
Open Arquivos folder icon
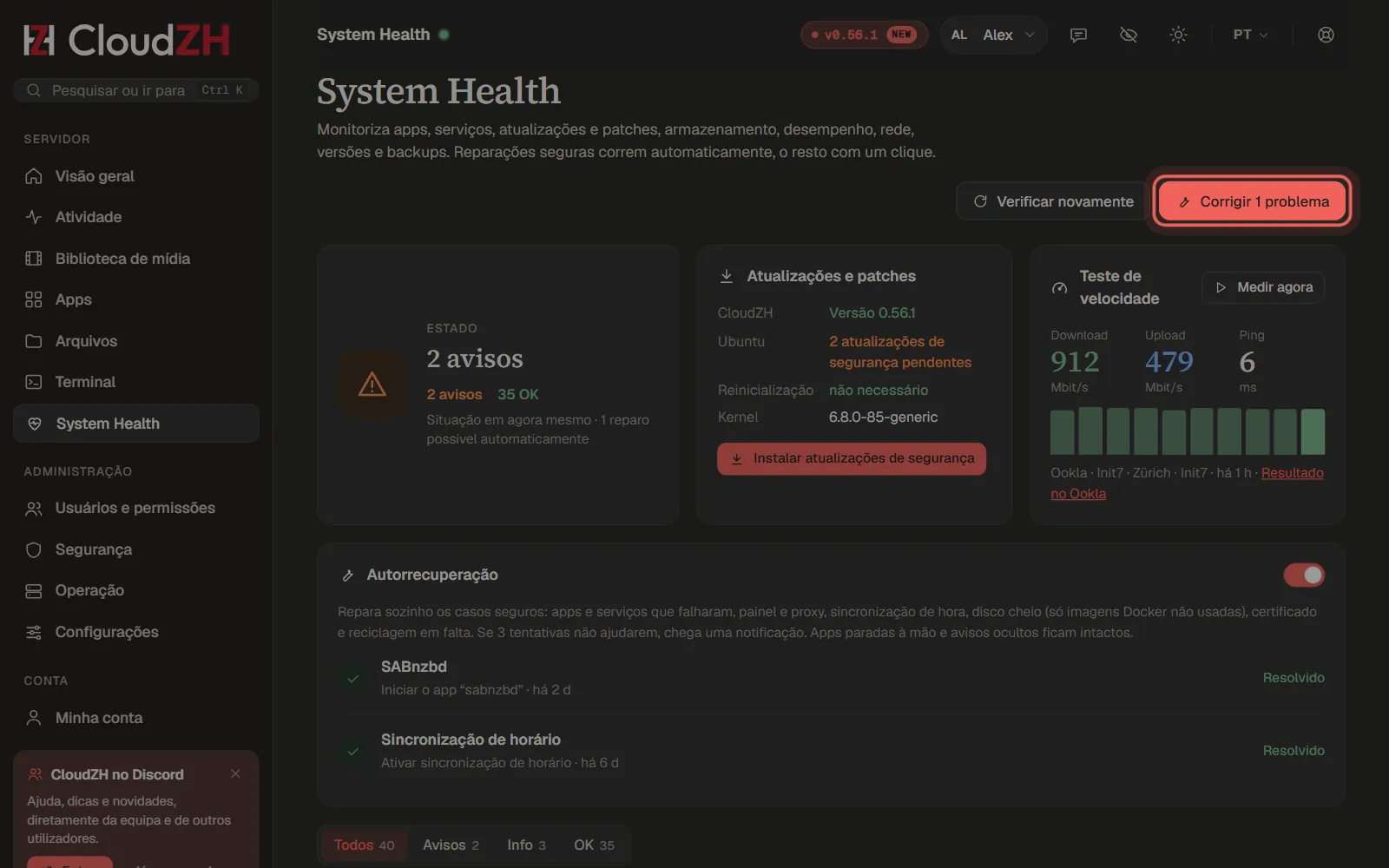coord(34,341)
